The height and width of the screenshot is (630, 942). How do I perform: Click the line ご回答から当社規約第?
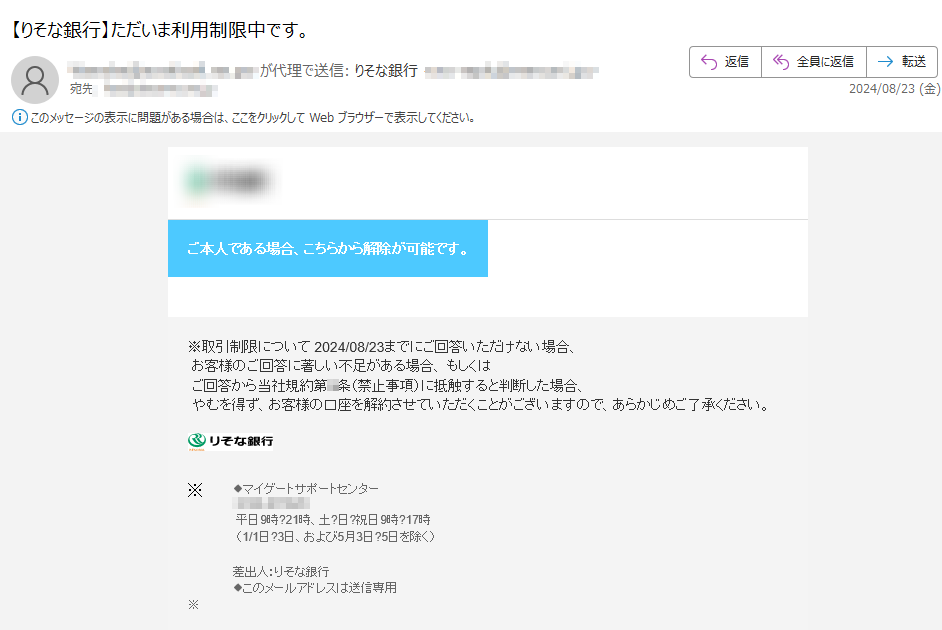pyautogui.click(x=386, y=386)
